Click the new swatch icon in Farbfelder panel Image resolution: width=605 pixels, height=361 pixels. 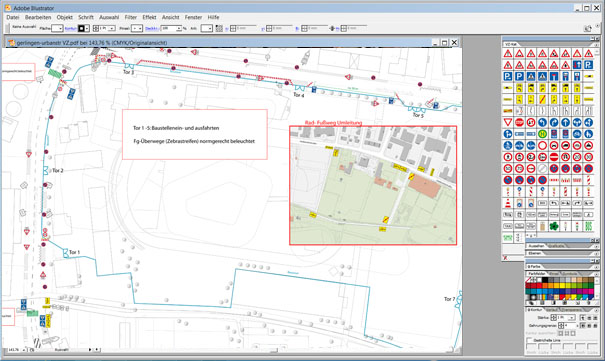[578, 303]
